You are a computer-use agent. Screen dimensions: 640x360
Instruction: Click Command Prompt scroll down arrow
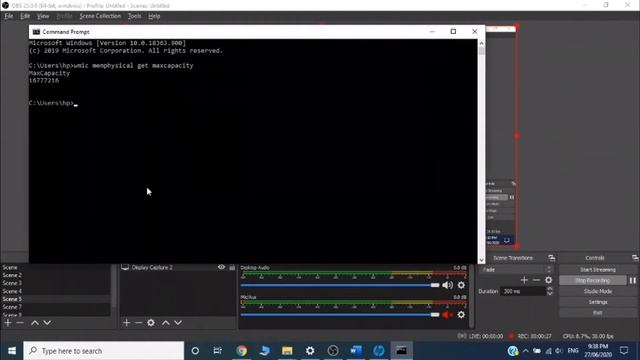tap(482, 260)
